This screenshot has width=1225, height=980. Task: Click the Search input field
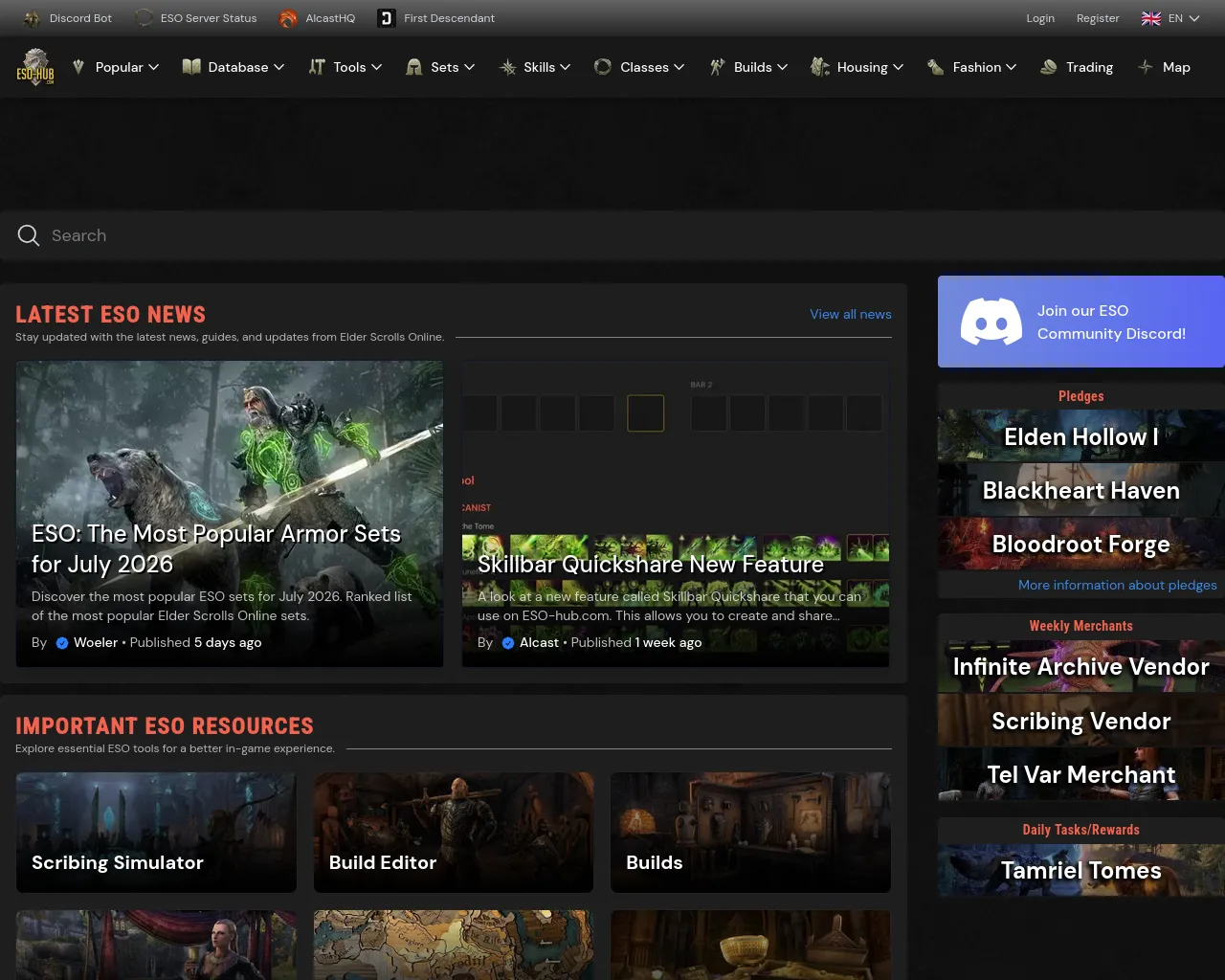pos(612,235)
